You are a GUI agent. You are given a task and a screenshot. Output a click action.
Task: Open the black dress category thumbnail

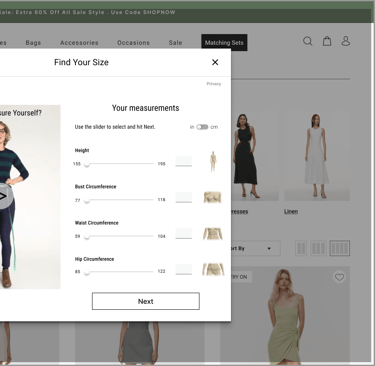(255, 157)
